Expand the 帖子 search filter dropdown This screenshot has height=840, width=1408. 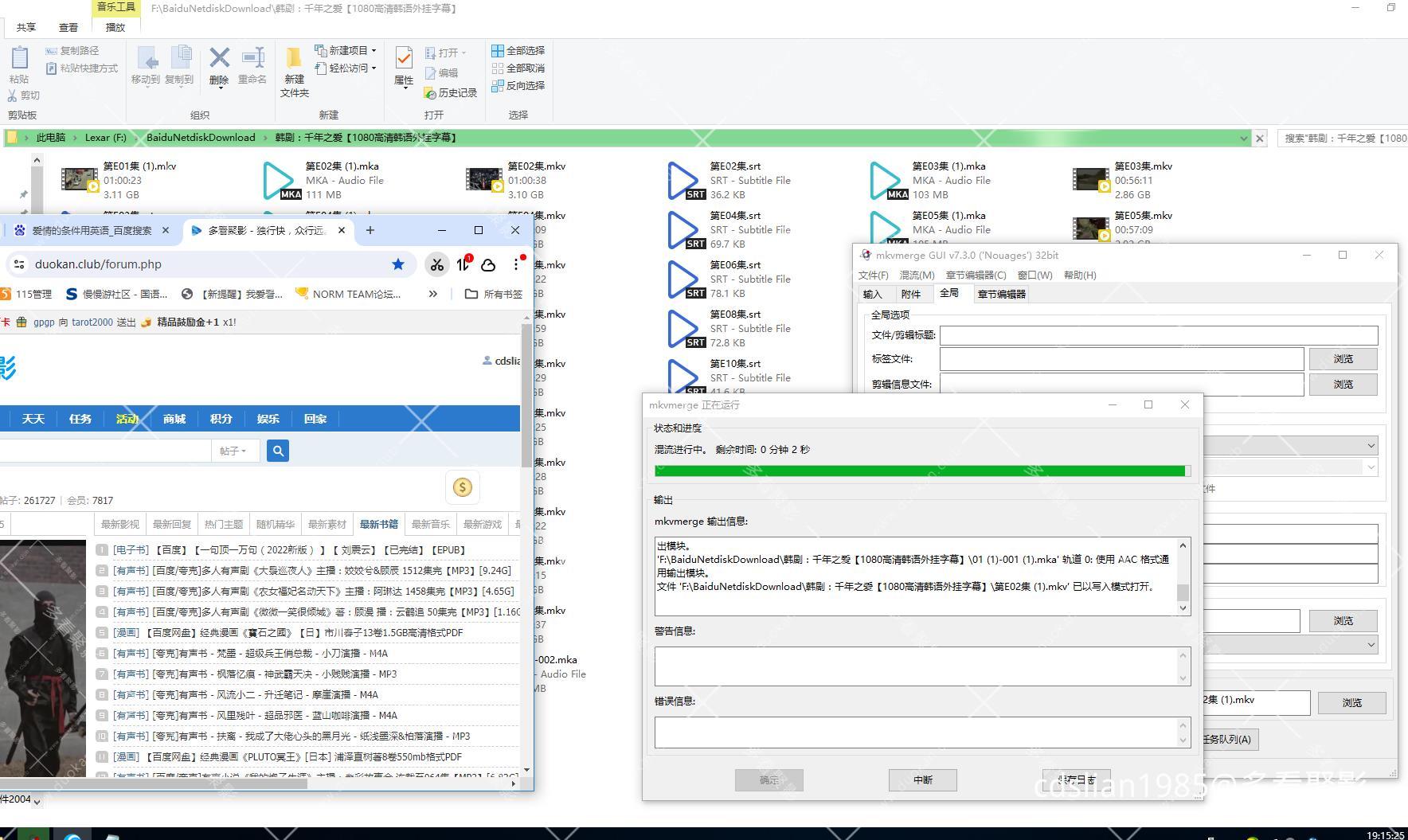pyautogui.click(x=235, y=451)
